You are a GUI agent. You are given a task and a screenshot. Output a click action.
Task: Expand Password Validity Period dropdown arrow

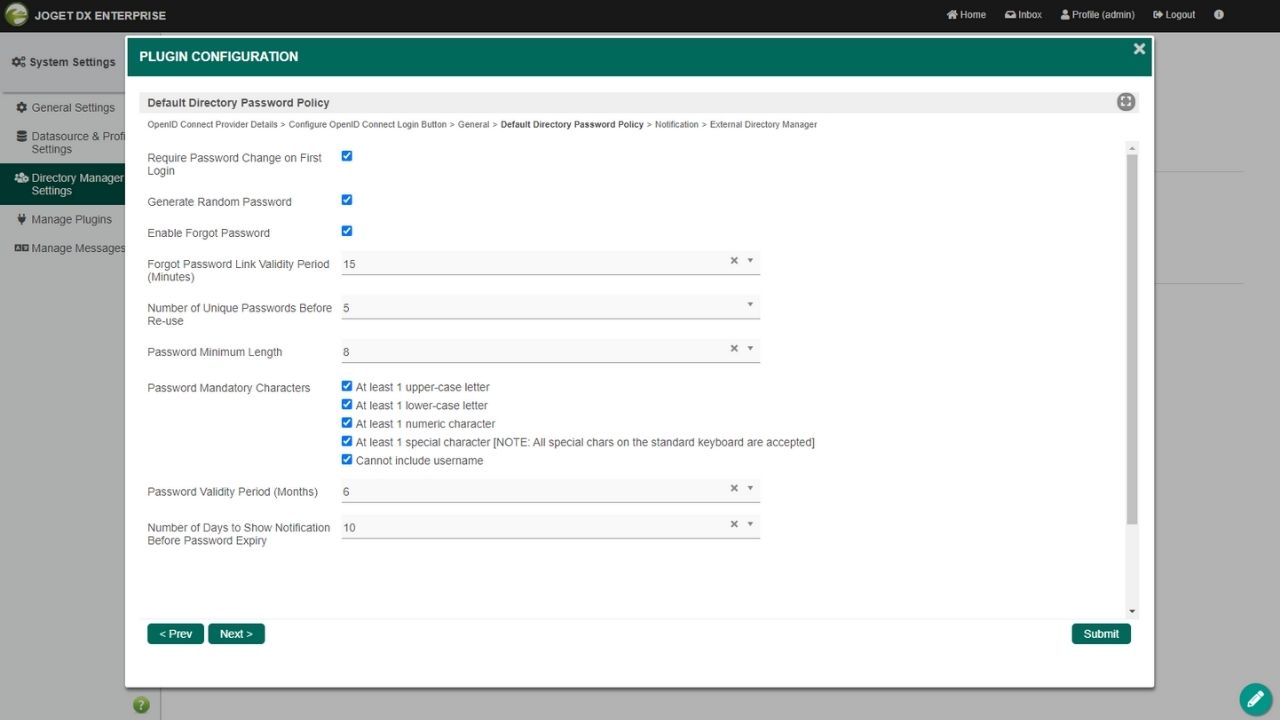point(750,488)
